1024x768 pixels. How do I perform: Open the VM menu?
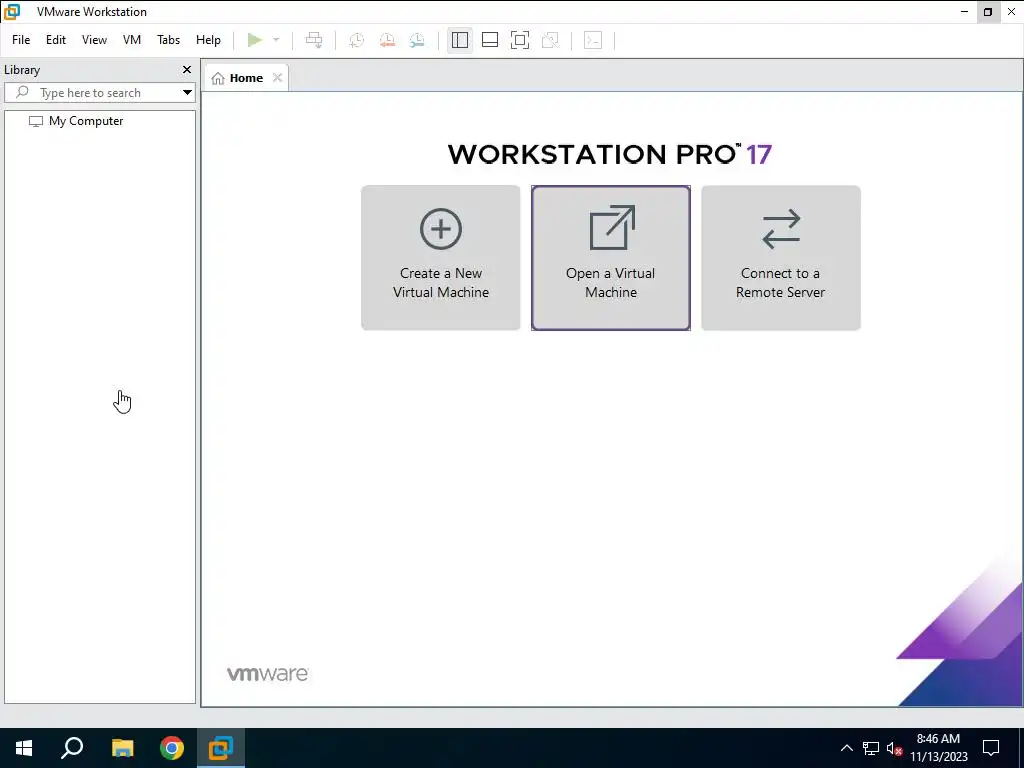tap(132, 40)
